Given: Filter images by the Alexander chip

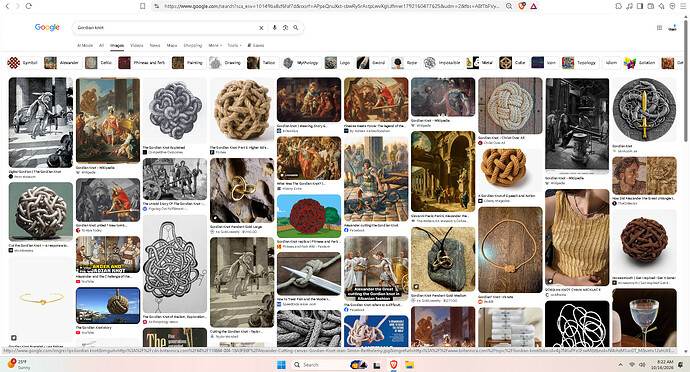Looking at the screenshot, I should (x=62, y=63).
